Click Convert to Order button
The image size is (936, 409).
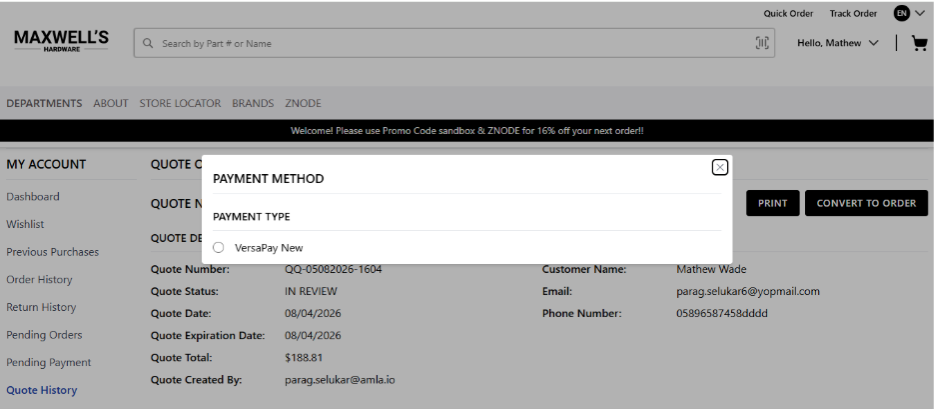pyautogui.click(x=866, y=203)
